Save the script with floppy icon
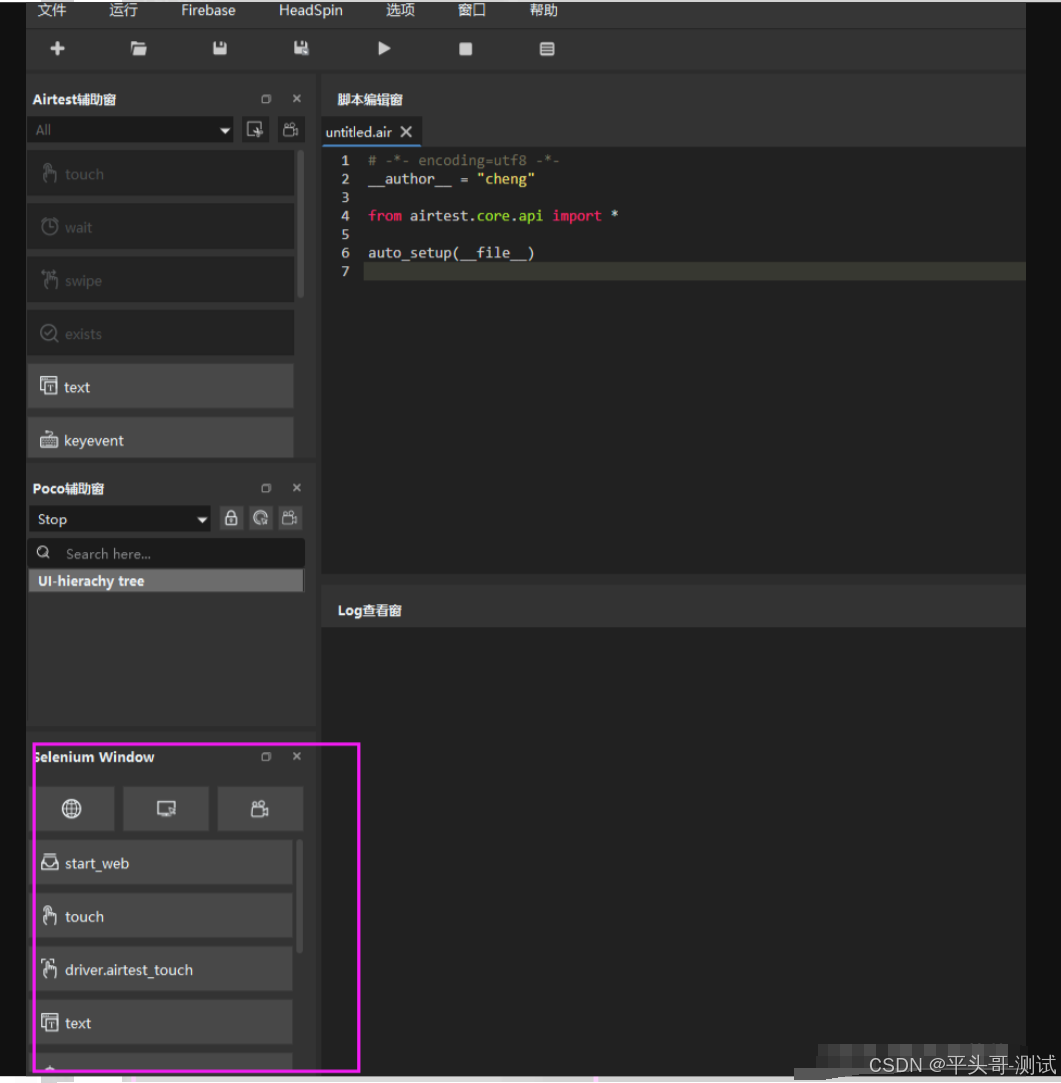Image resolution: width=1061 pixels, height=1083 pixels. click(x=220, y=48)
